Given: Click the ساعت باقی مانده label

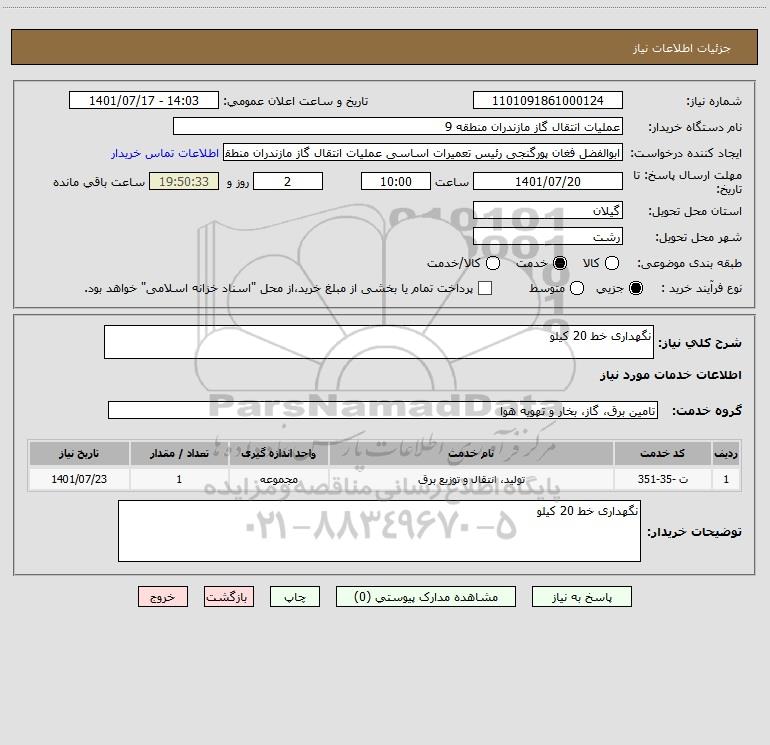Looking at the screenshot, I should tap(99, 182).
